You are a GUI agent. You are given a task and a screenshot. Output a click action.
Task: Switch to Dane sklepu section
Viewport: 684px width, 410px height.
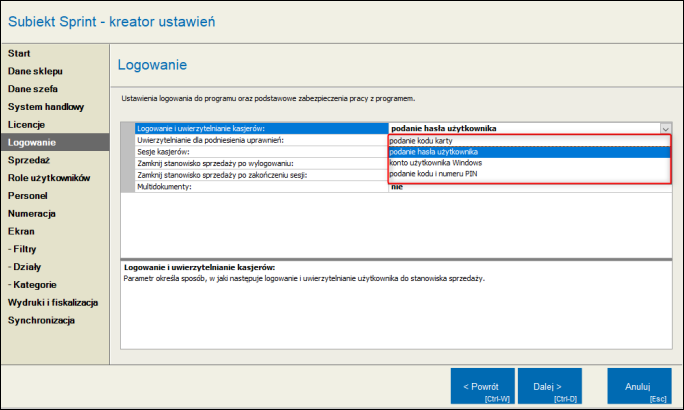click(x=35, y=70)
